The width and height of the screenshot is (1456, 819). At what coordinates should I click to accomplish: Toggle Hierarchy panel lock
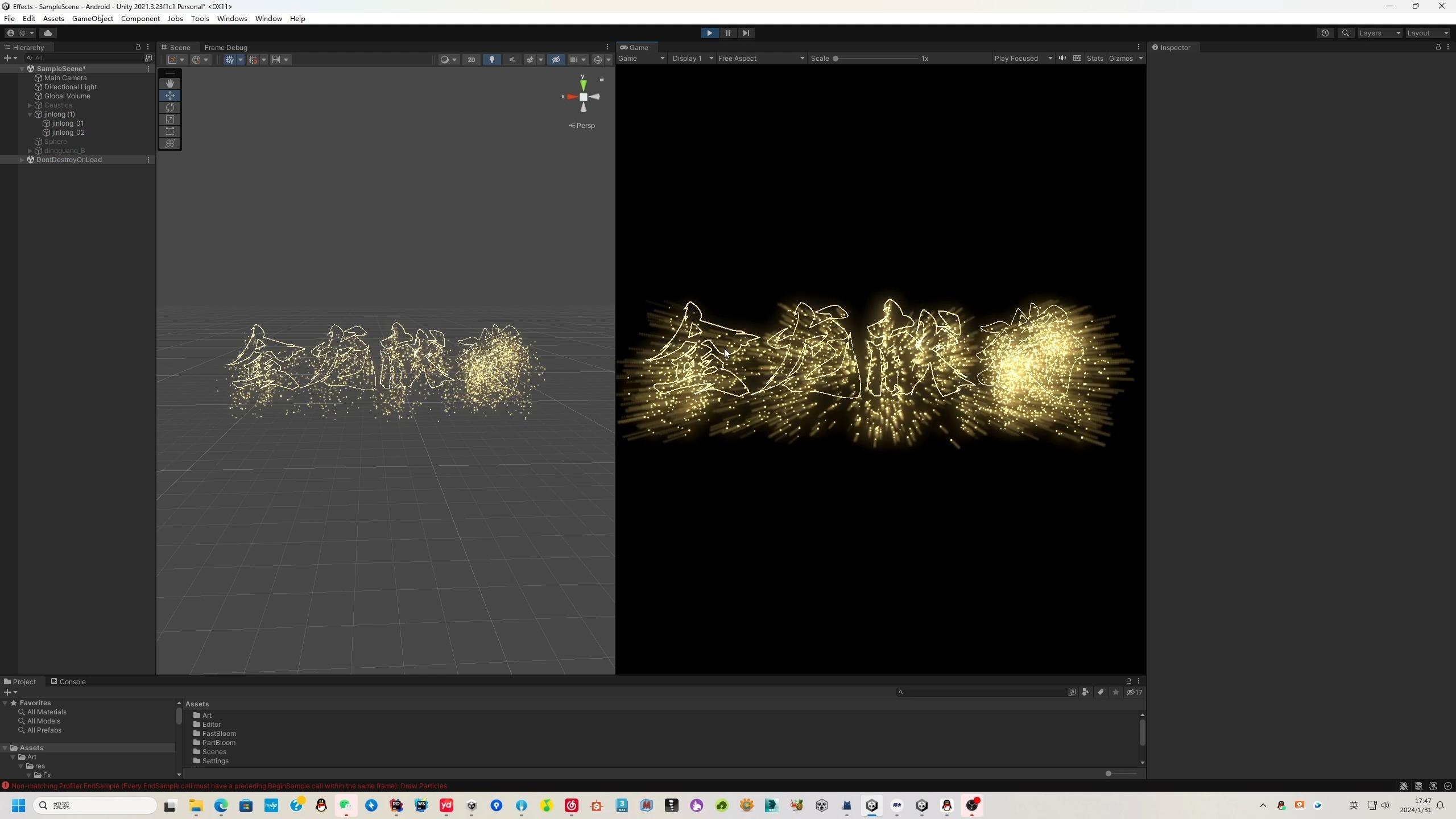pos(138,47)
